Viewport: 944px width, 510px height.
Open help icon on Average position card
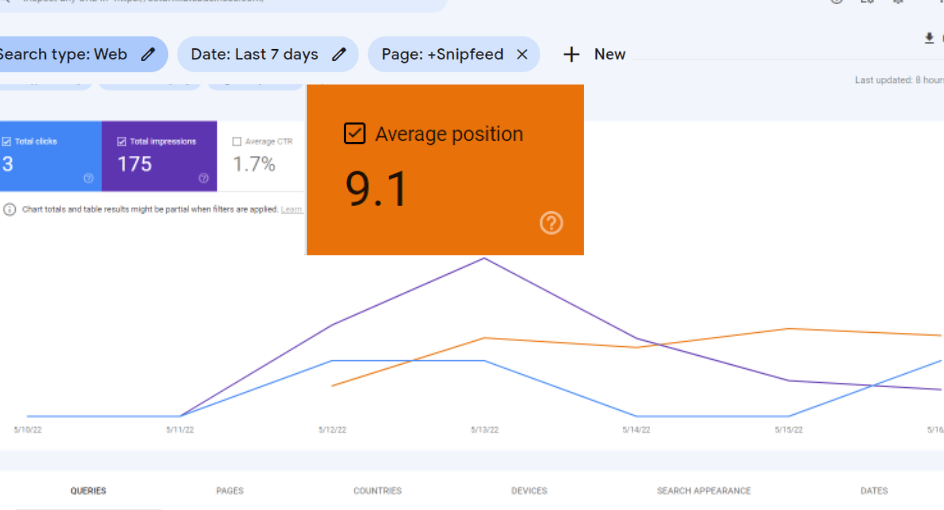point(551,223)
